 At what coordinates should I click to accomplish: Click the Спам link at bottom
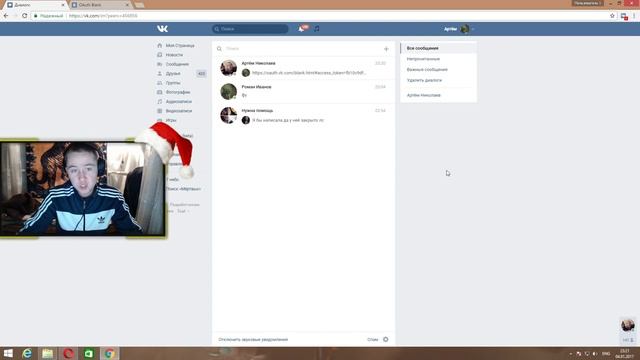click(x=372, y=340)
